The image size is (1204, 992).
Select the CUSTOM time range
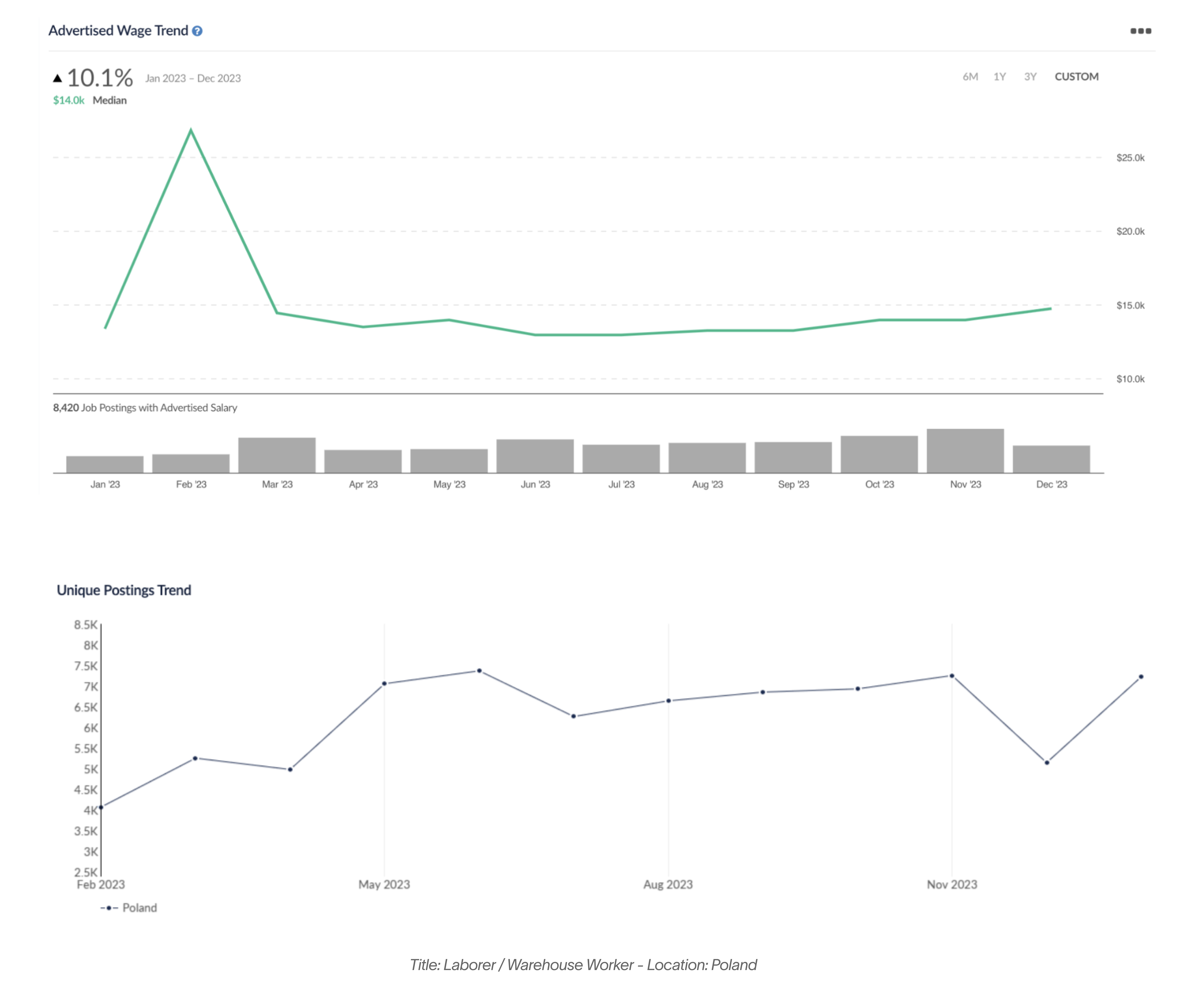click(x=1076, y=77)
